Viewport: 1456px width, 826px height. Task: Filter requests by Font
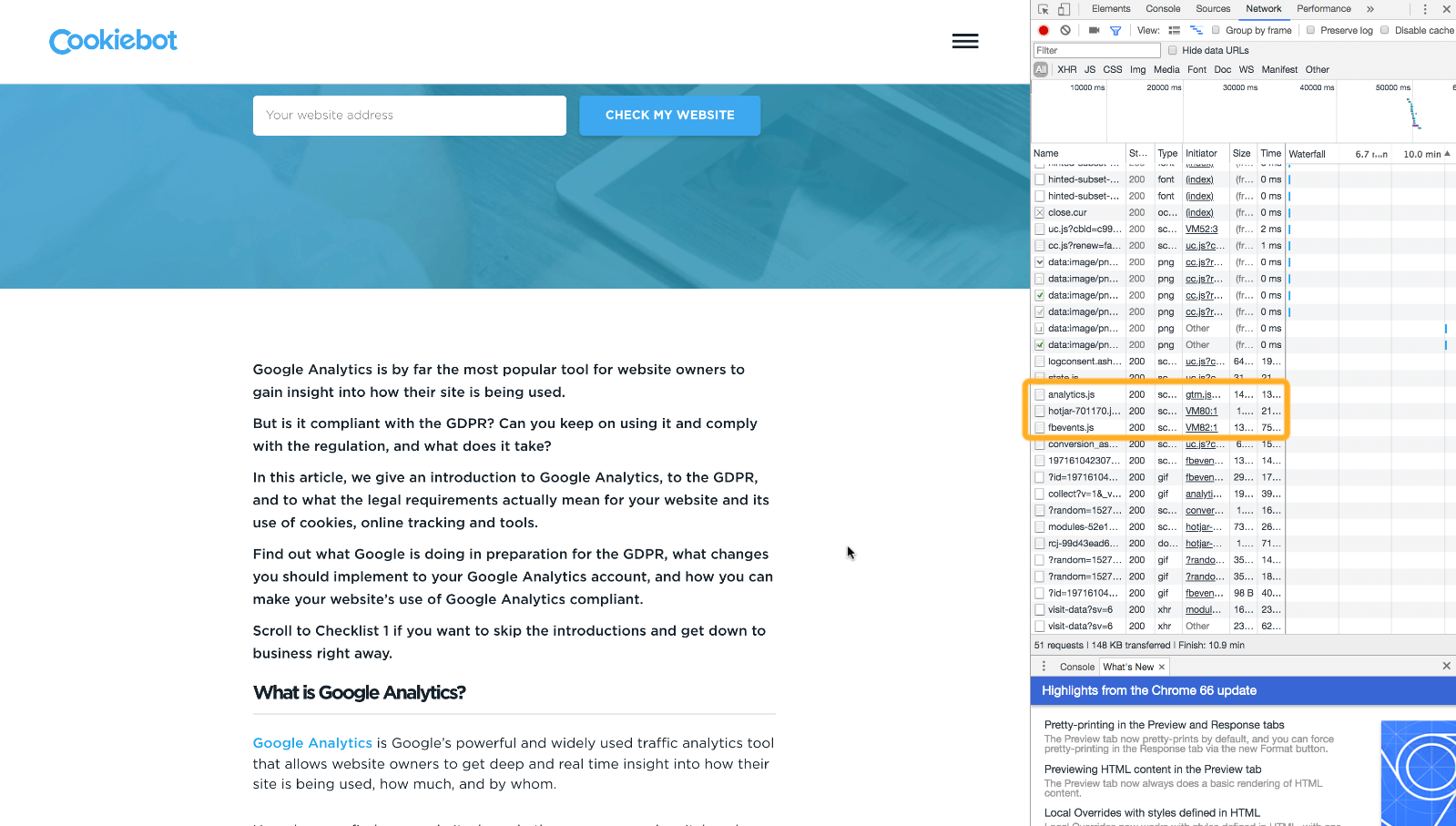[1197, 69]
